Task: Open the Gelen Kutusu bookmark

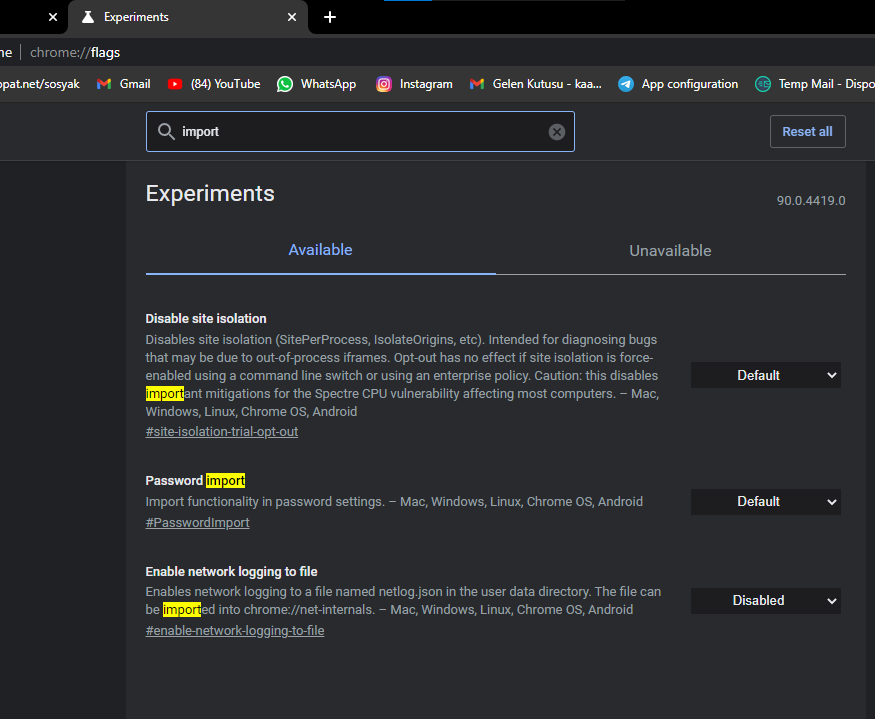Action: [535, 84]
